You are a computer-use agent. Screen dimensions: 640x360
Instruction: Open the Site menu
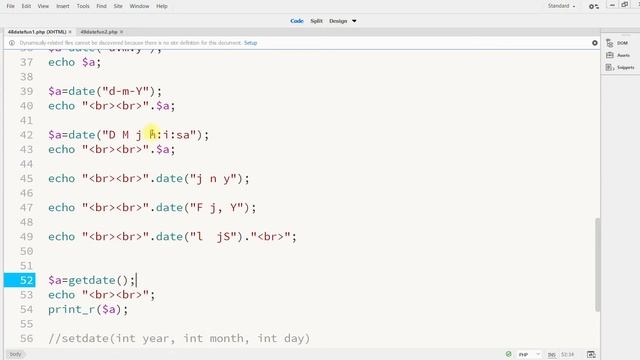coord(118,6)
